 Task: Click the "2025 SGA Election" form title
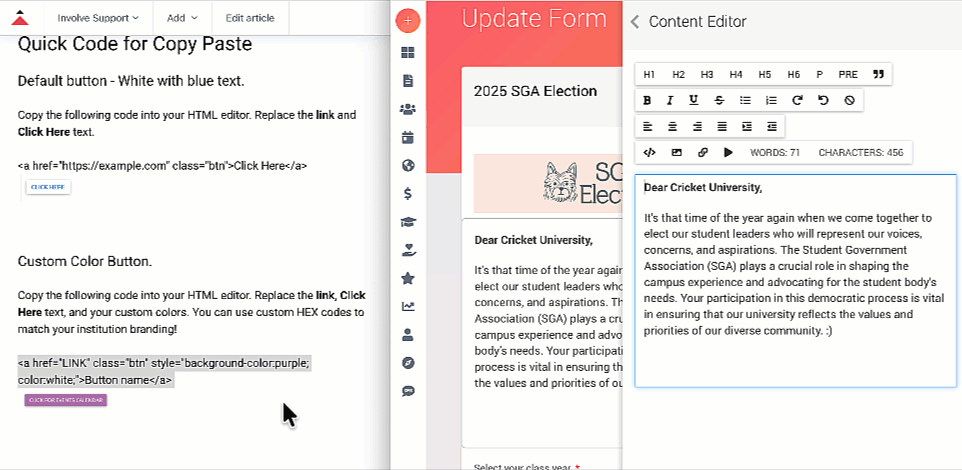535,91
